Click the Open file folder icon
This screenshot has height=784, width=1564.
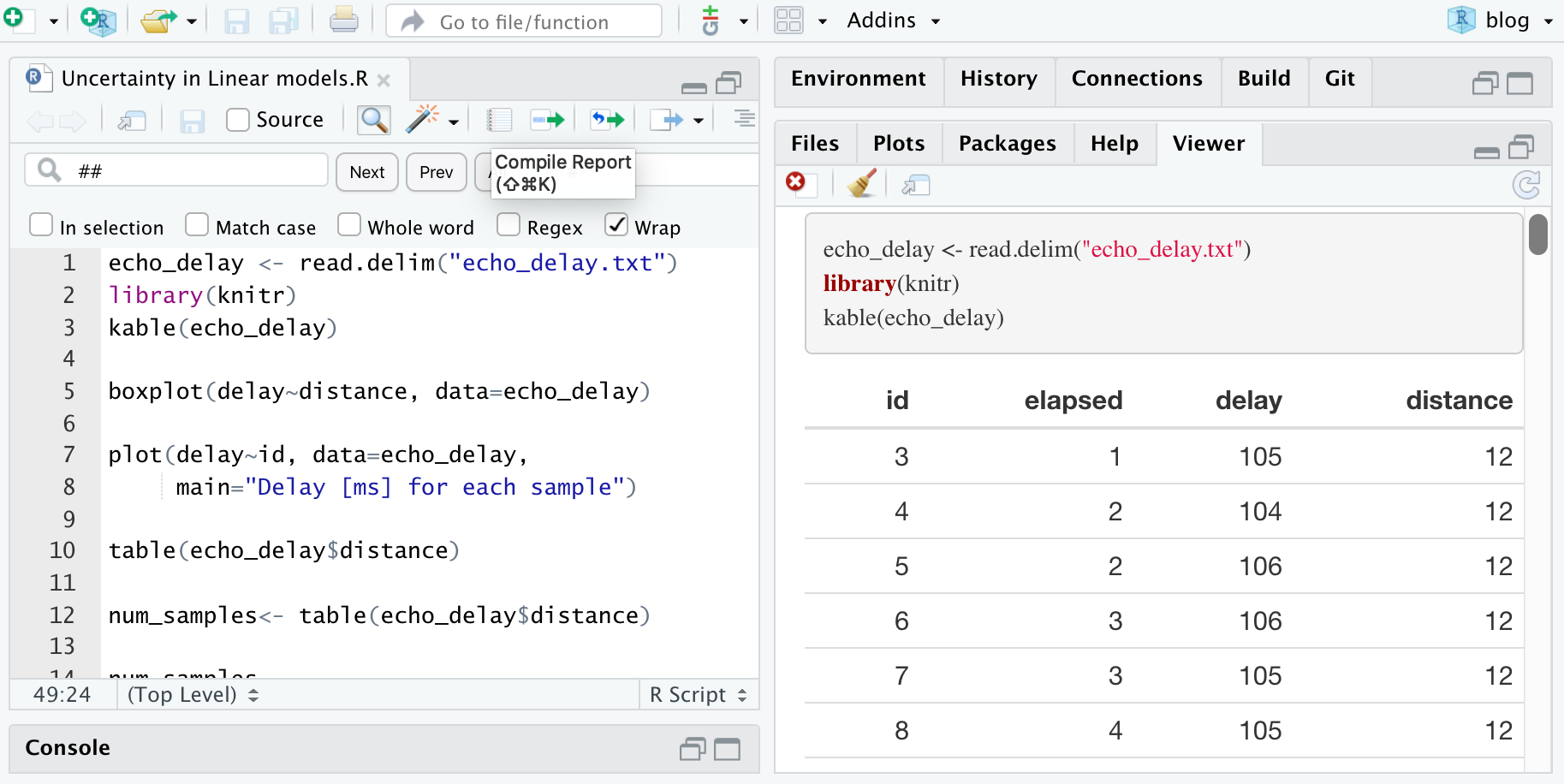click(158, 20)
